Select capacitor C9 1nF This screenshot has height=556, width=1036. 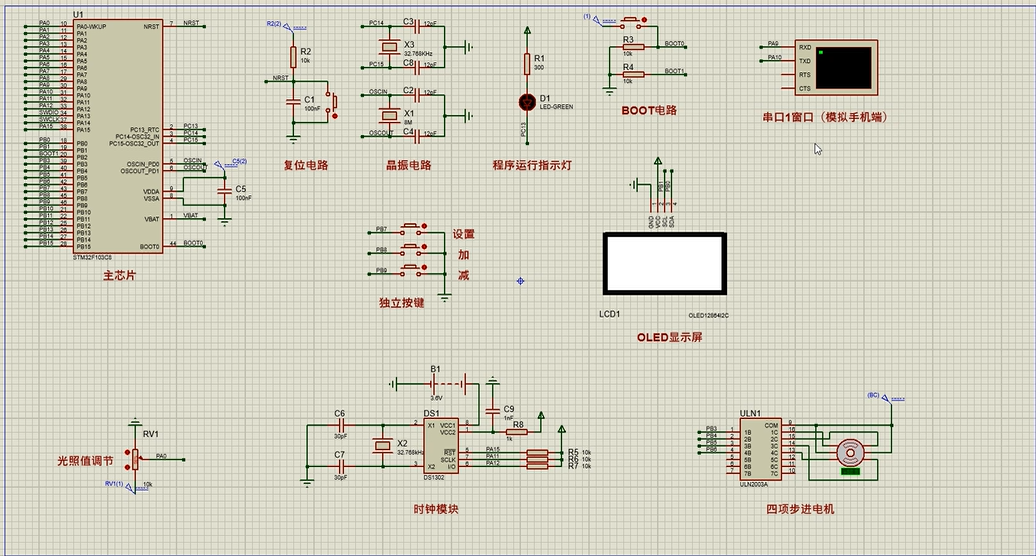coord(492,411)
